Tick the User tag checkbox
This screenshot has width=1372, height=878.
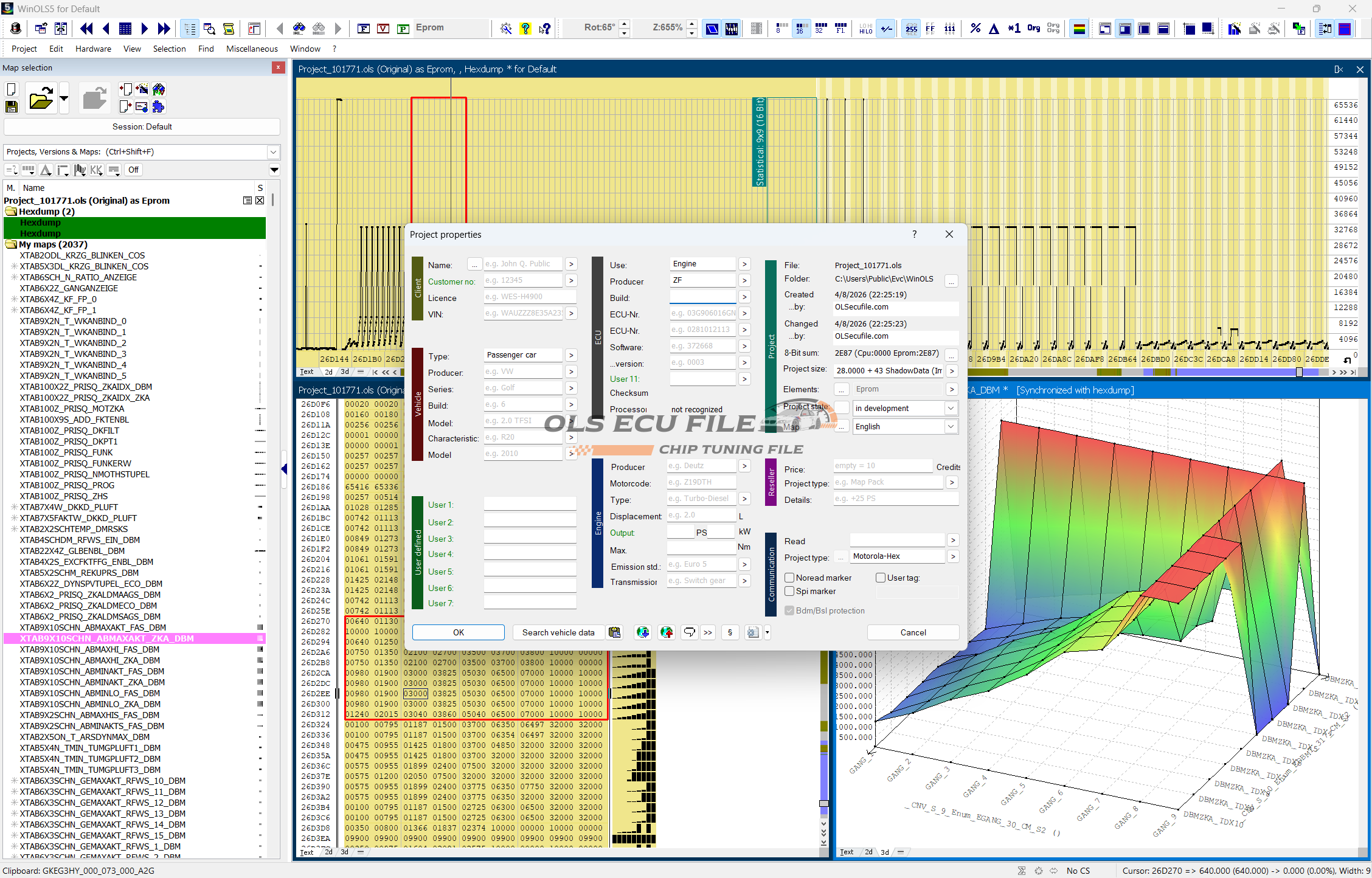coord(880,578)
